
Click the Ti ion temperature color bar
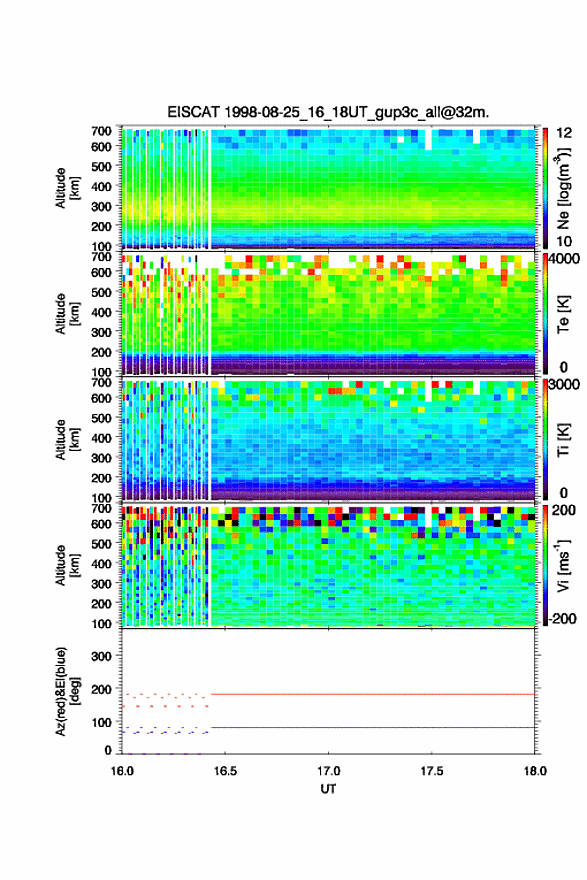(545, 439)
